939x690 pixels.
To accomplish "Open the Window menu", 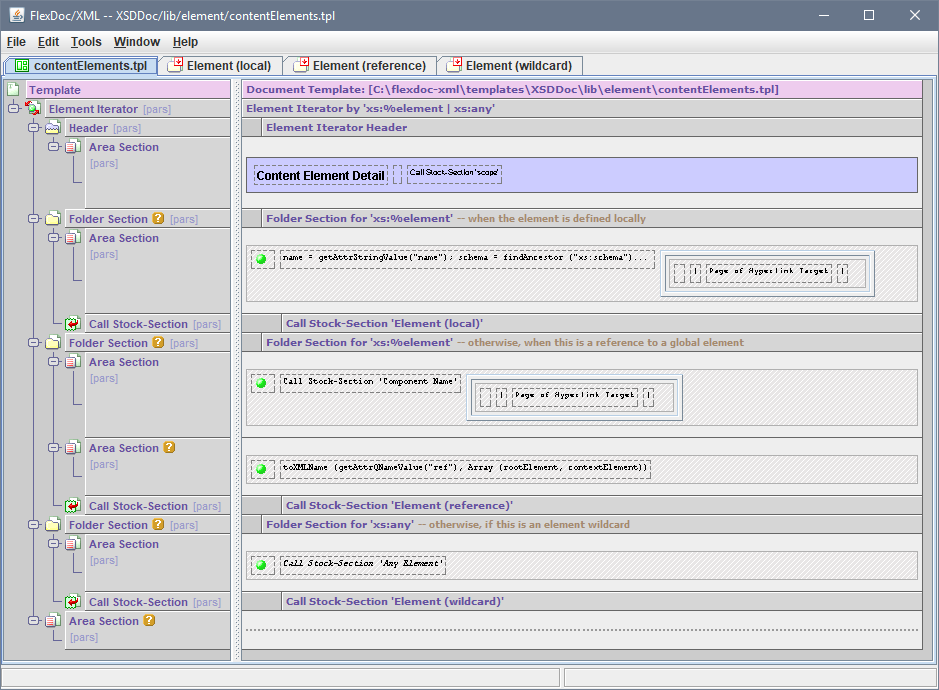I will pyautogui.click(x=136, y=42).
